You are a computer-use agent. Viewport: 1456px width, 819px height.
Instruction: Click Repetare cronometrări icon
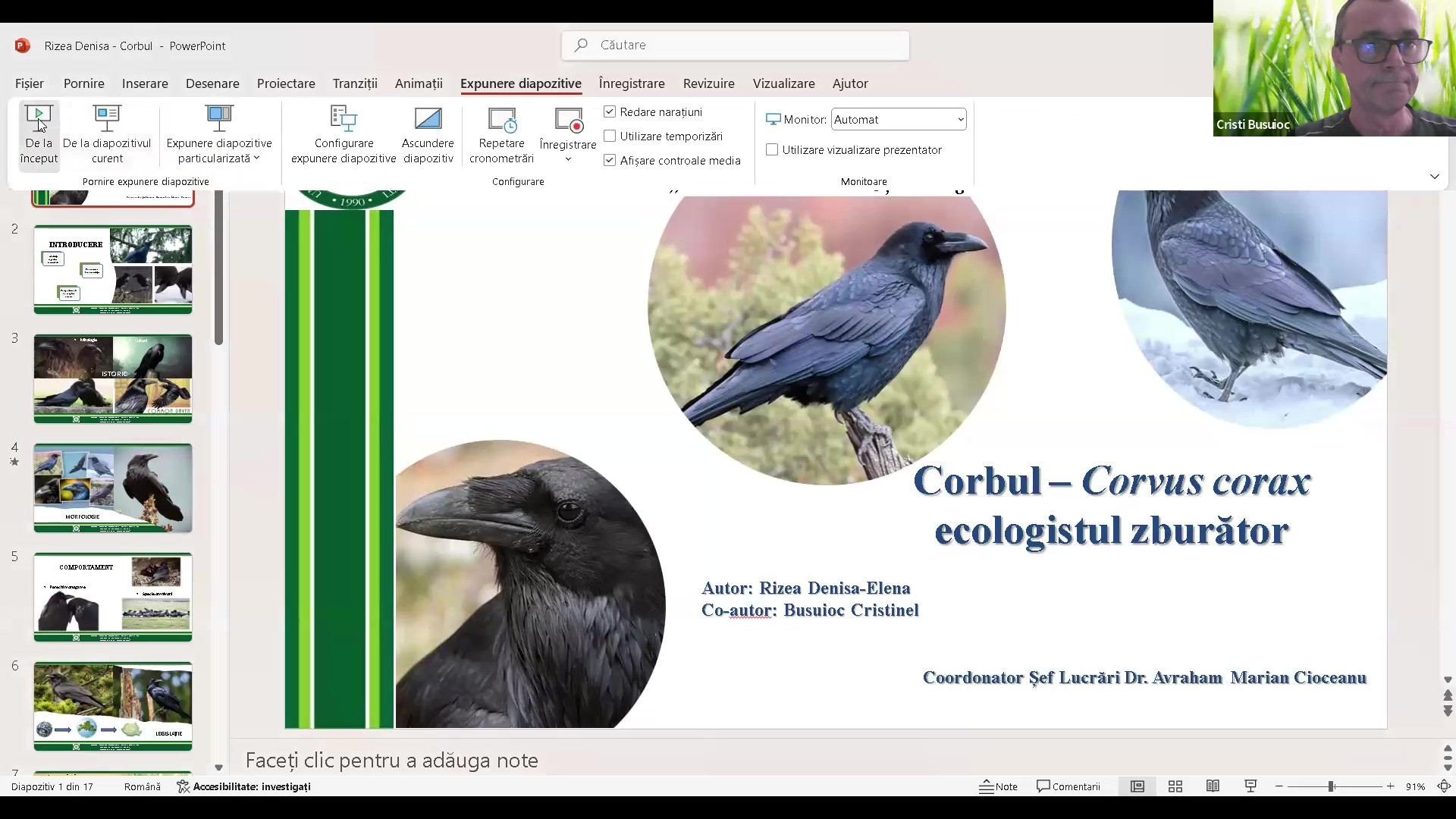click(x=501, y=118)
